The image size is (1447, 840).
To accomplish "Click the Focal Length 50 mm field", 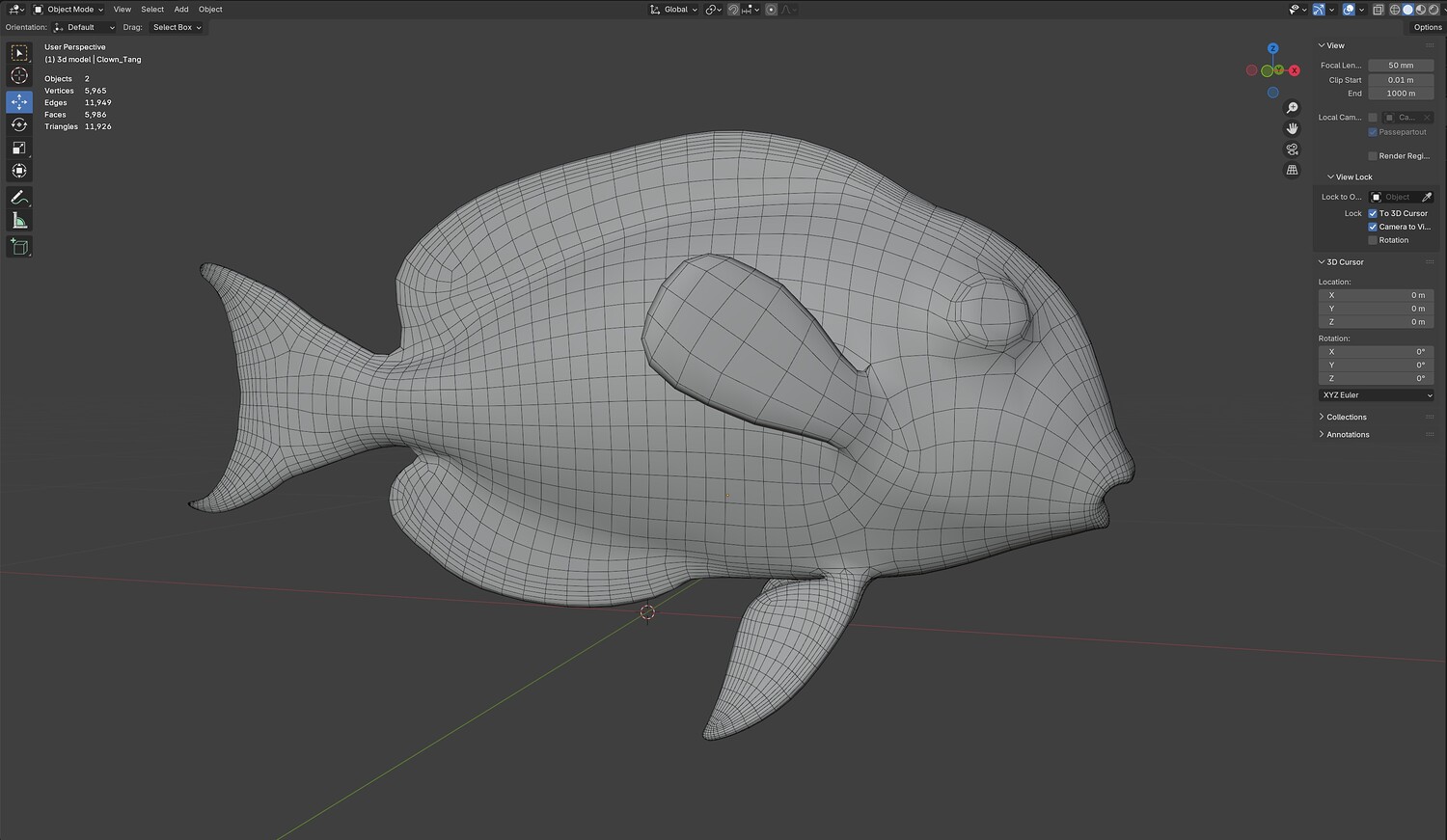I will click(x=1401, y=66).
